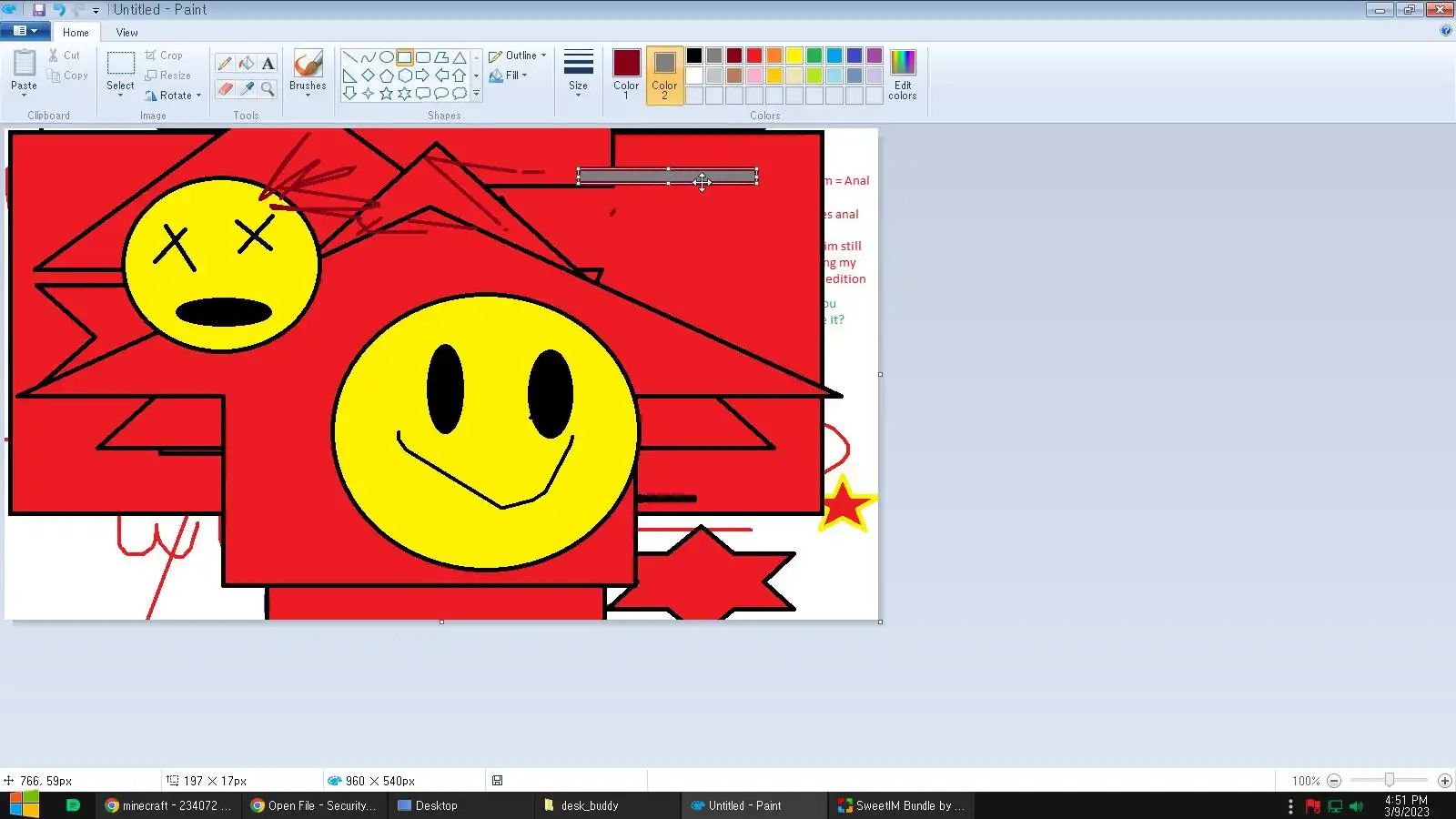1456x819 pixels.
Task: Select the Oval shape
Action: click(386, 57)
